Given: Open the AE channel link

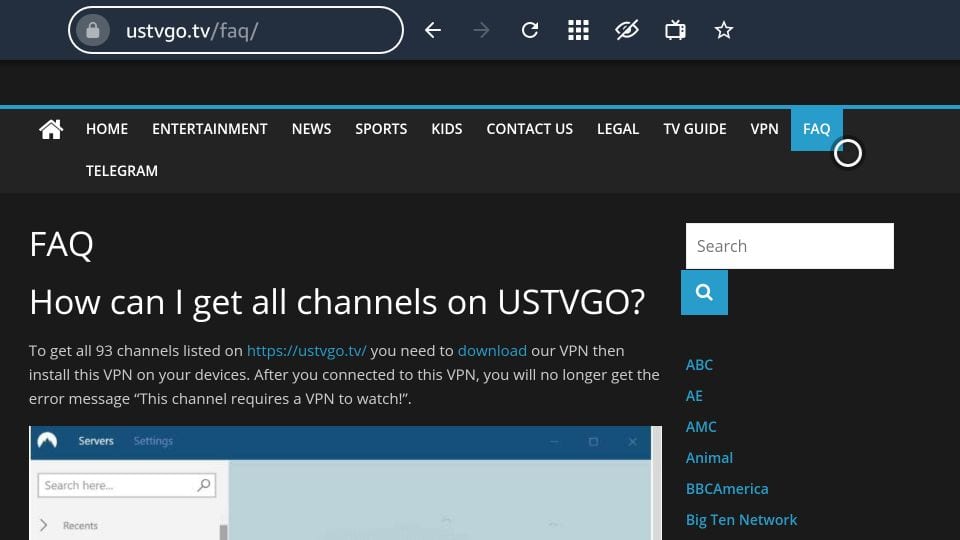Looking at the screenshot, I should pyautogui.click(x=694, y=396).
